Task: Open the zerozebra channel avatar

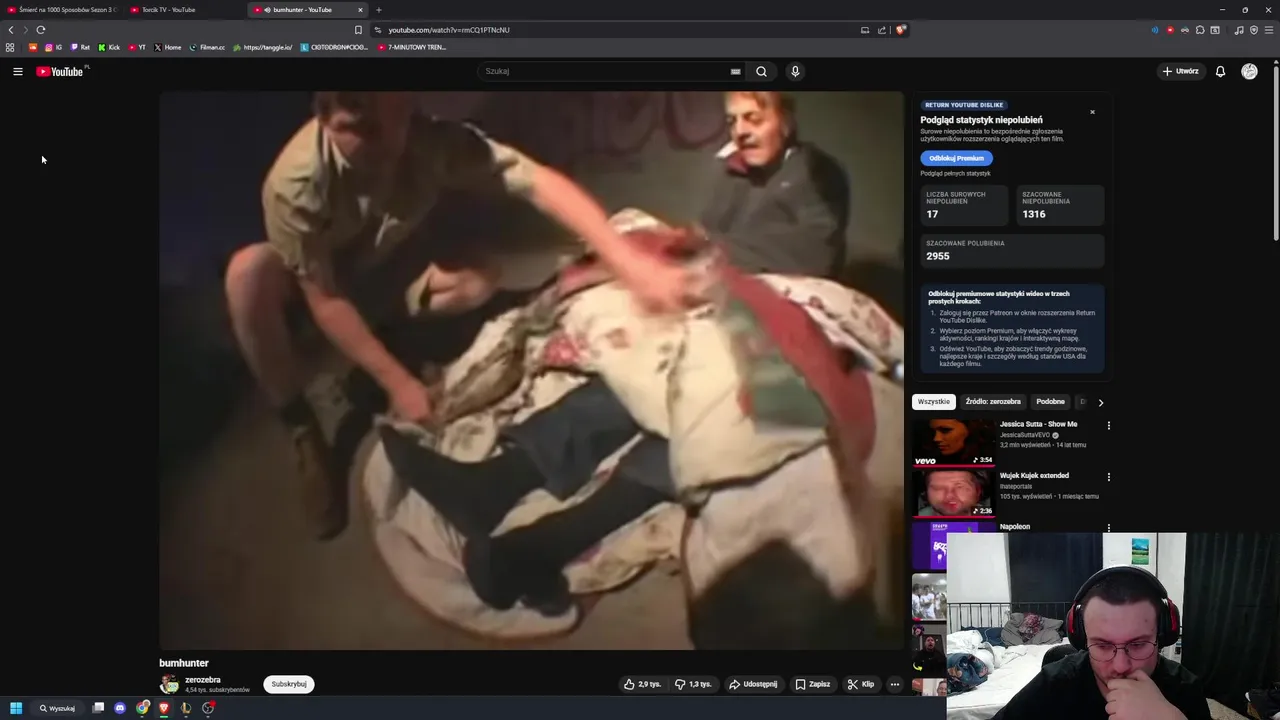Action: pos(170,684)
